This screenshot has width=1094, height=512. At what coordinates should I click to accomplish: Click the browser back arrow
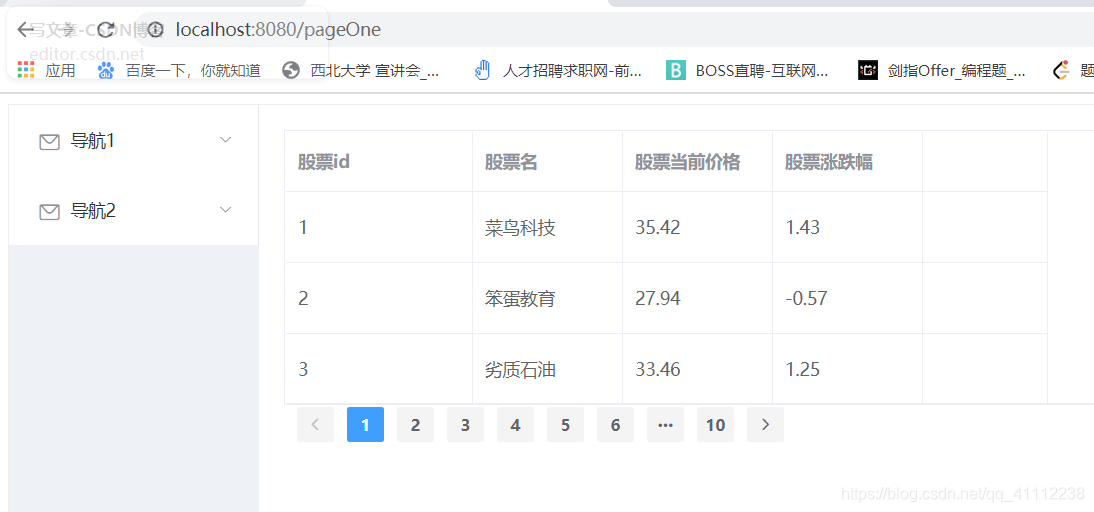pos(26,29)
